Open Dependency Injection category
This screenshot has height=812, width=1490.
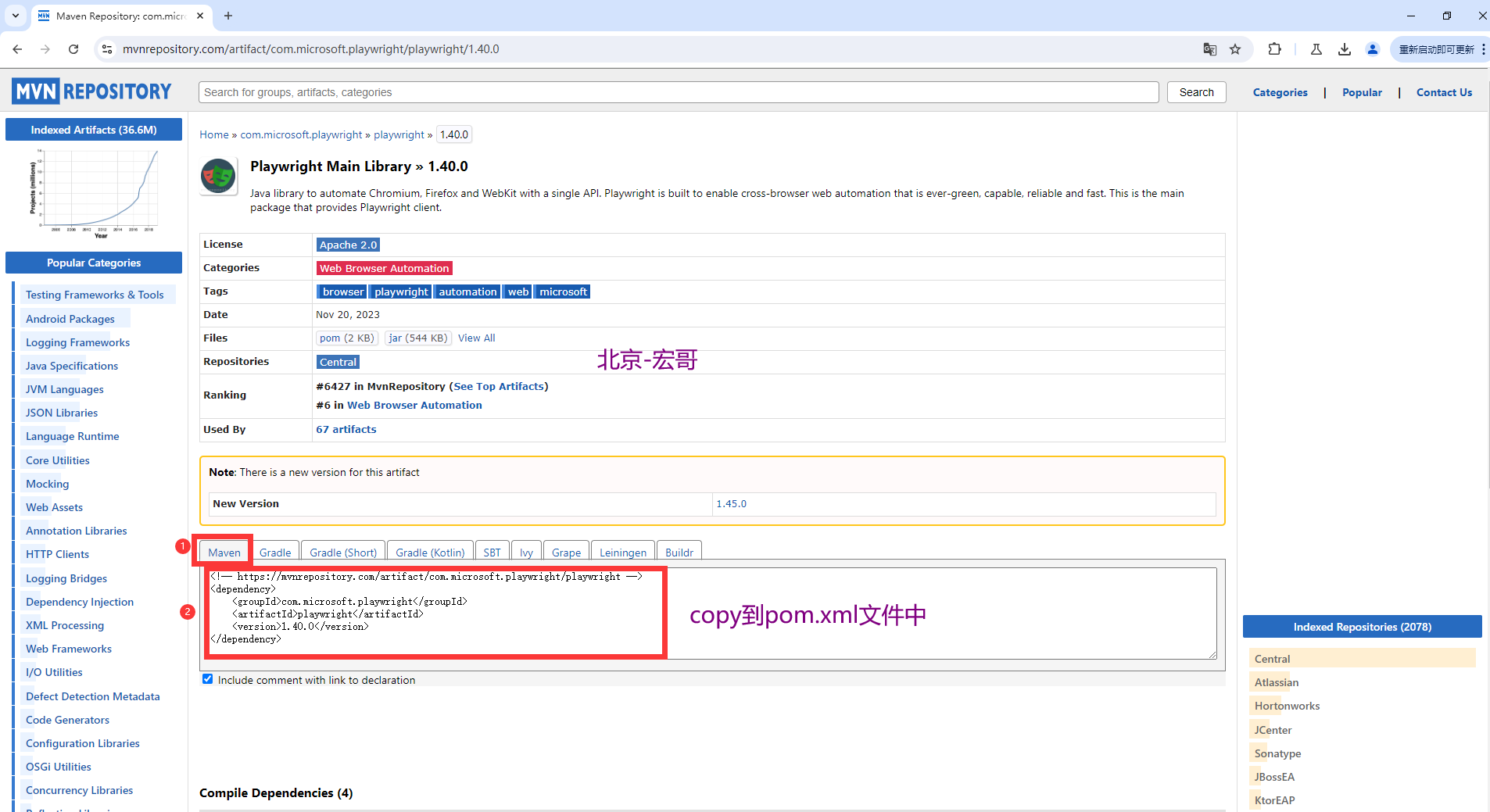point(80,602)
